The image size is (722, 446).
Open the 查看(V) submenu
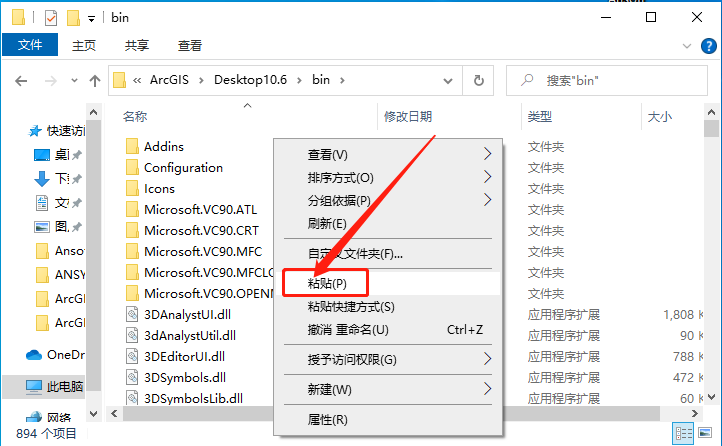388,155
